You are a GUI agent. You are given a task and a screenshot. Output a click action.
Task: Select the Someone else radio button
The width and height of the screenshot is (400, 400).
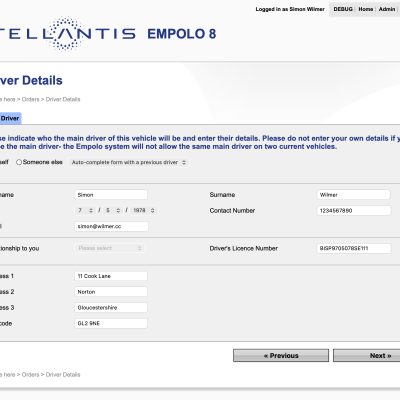19,162
